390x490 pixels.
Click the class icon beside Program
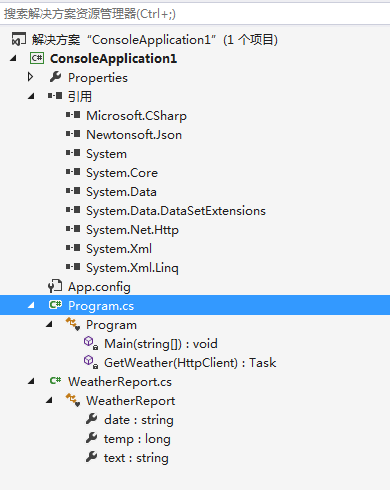73,324
